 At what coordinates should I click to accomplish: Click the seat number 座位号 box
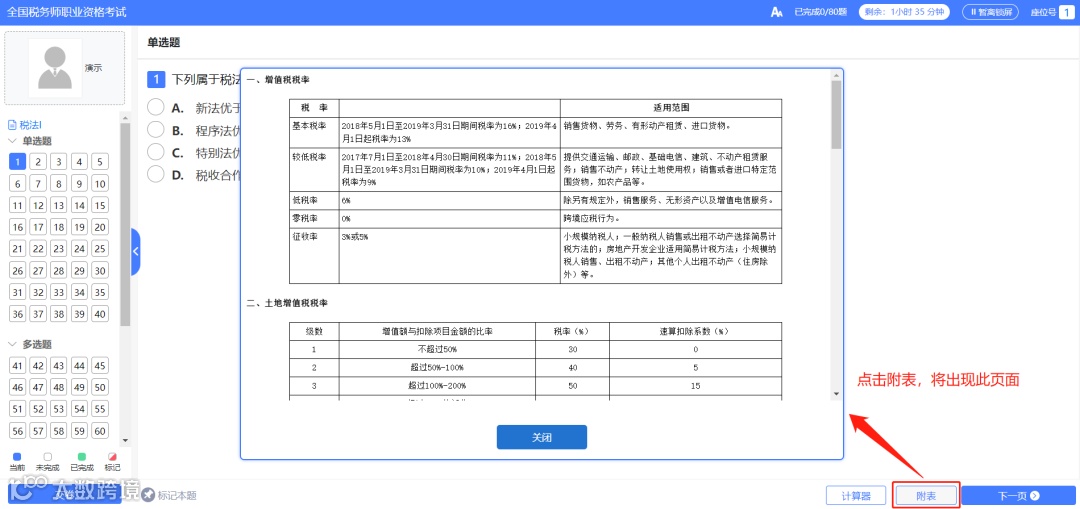1066,12
